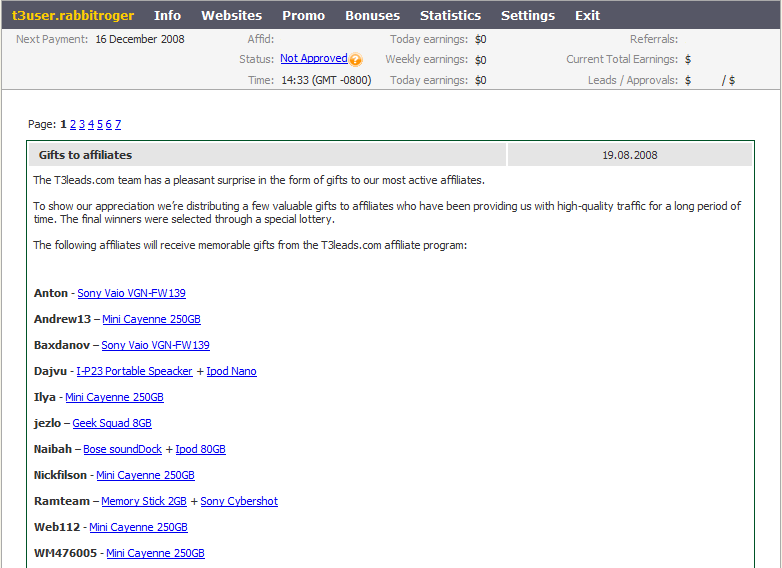
Task: Click the 14:33 (GMT -0800) time value
Action: [x=326, y=80]
